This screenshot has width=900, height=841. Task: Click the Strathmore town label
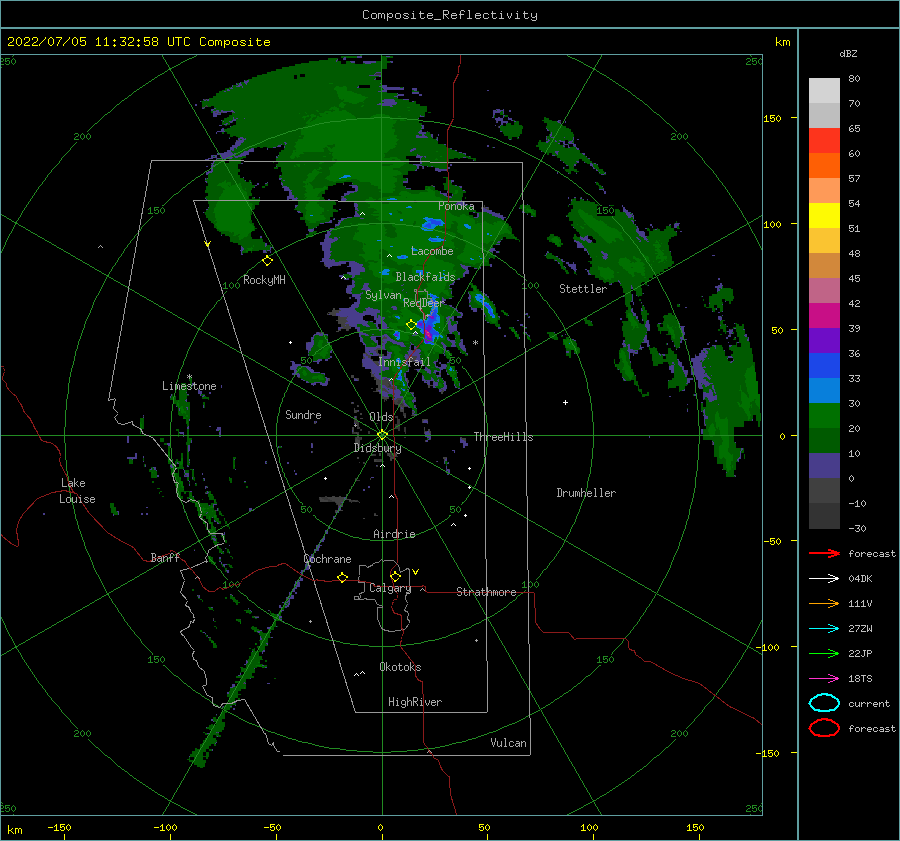486,592
